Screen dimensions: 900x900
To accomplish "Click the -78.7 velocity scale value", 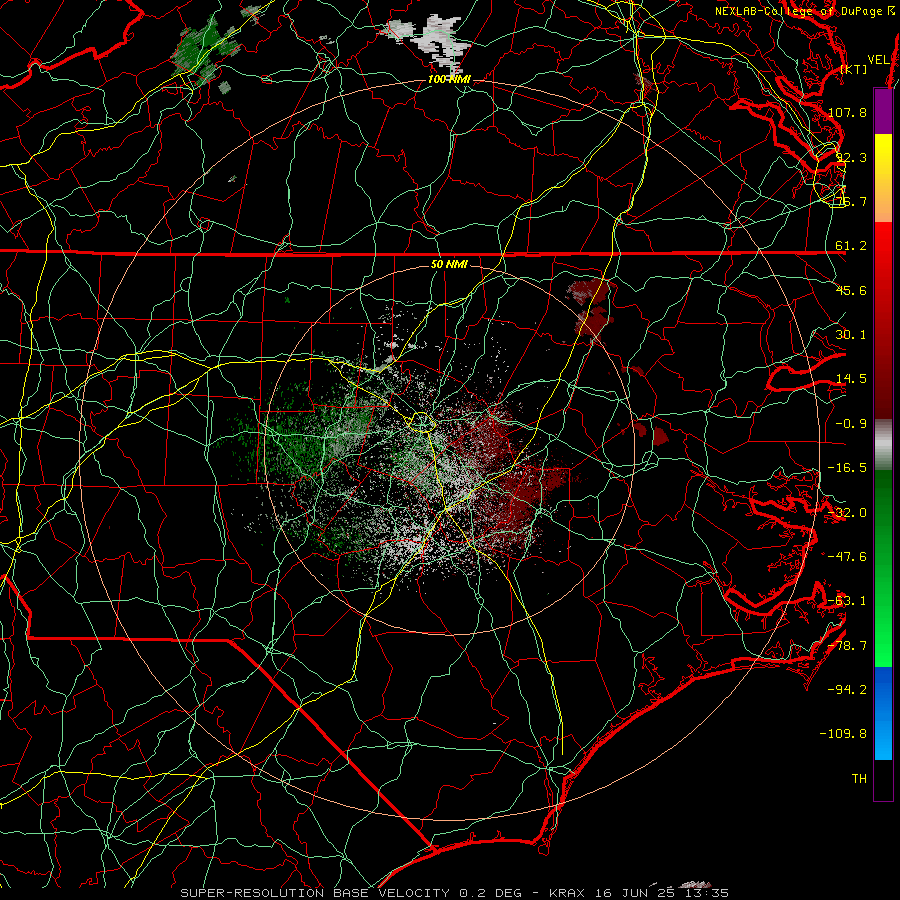I will [847, 646].
